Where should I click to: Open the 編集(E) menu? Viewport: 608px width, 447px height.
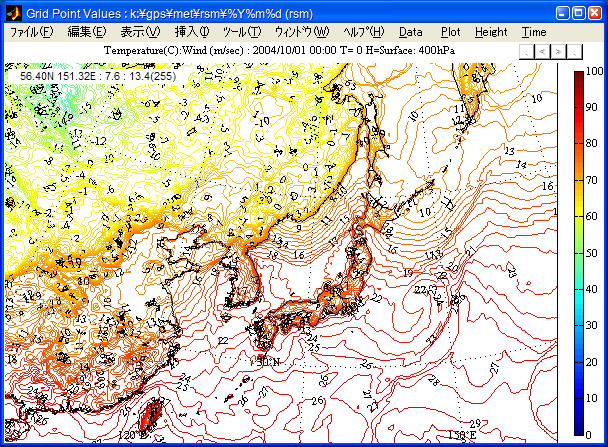(86, 32)
